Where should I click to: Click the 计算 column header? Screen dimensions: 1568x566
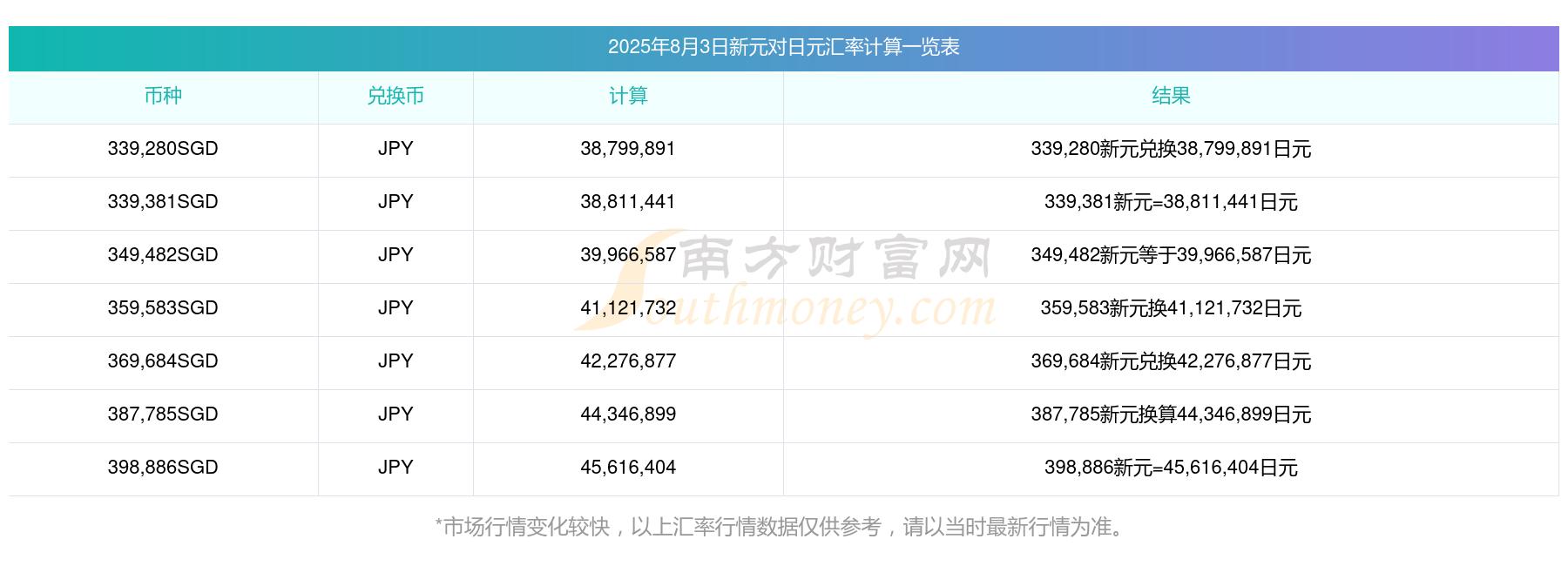point(628,96)
